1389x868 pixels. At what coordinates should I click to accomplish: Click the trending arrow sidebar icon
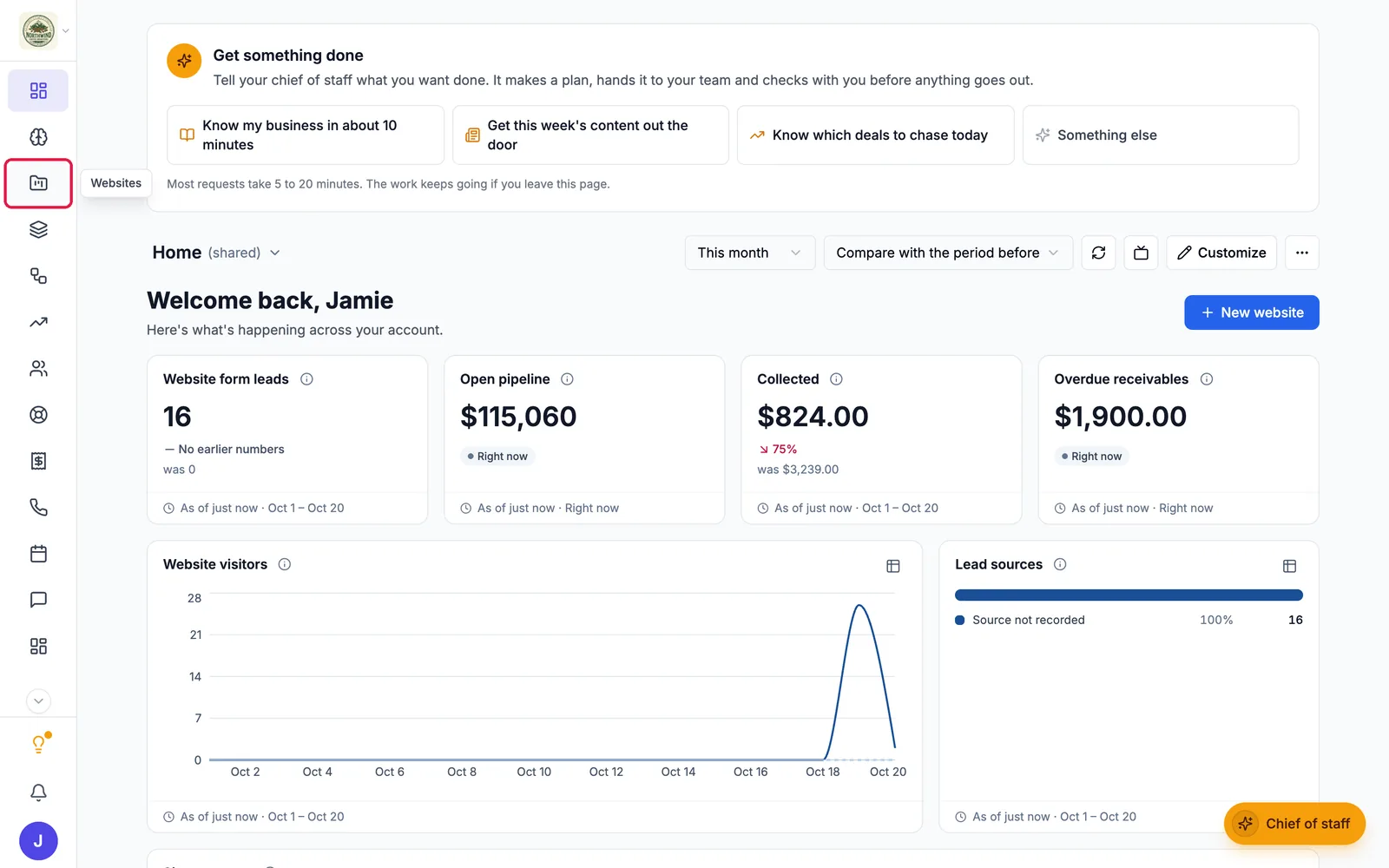pyautogui.click(x=38, y=322)
